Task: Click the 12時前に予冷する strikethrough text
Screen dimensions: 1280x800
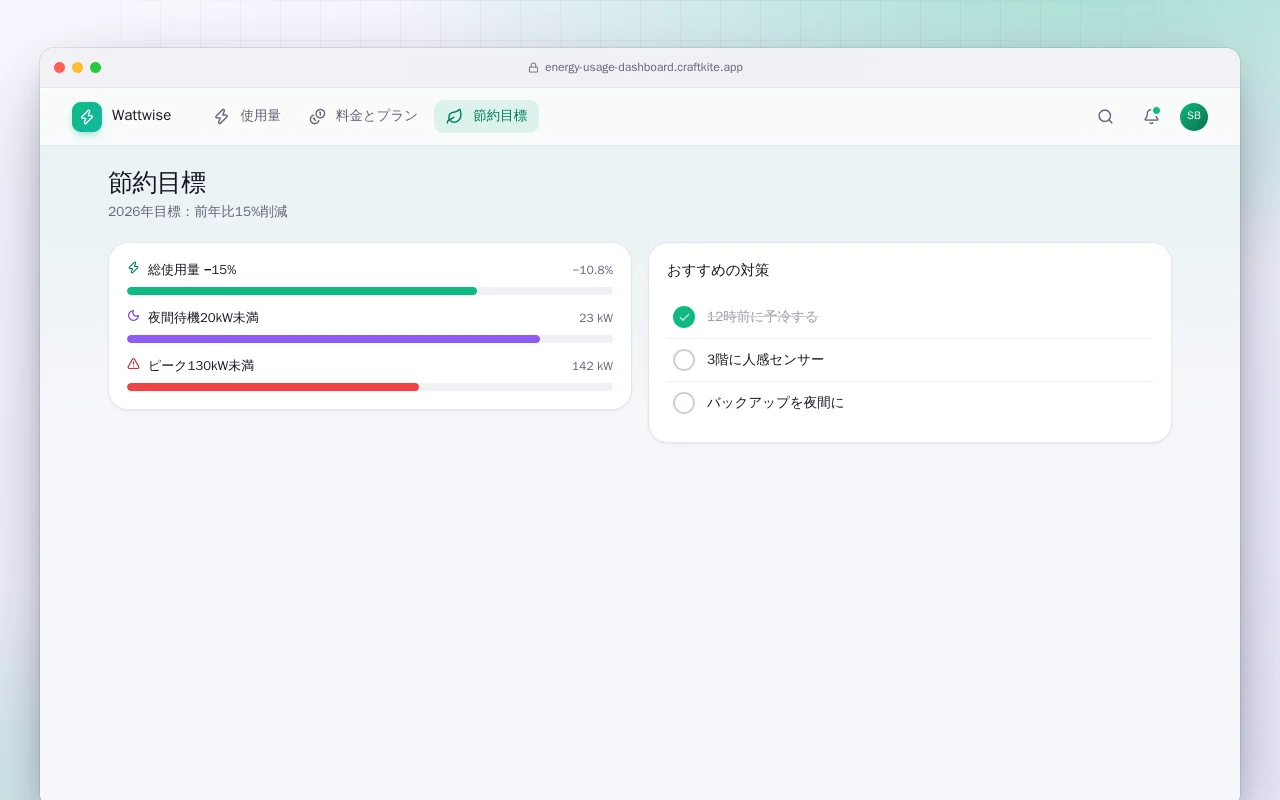Action: (762, 317)
